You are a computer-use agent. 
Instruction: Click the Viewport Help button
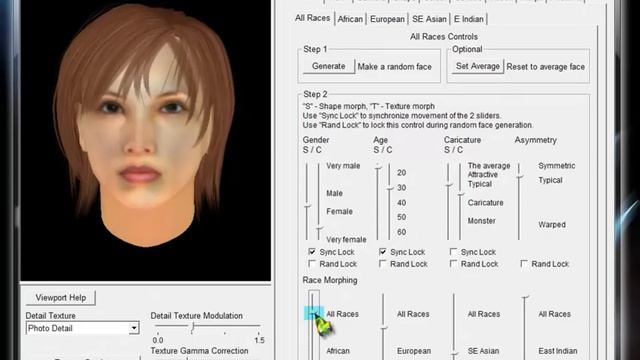click(60, 298)
